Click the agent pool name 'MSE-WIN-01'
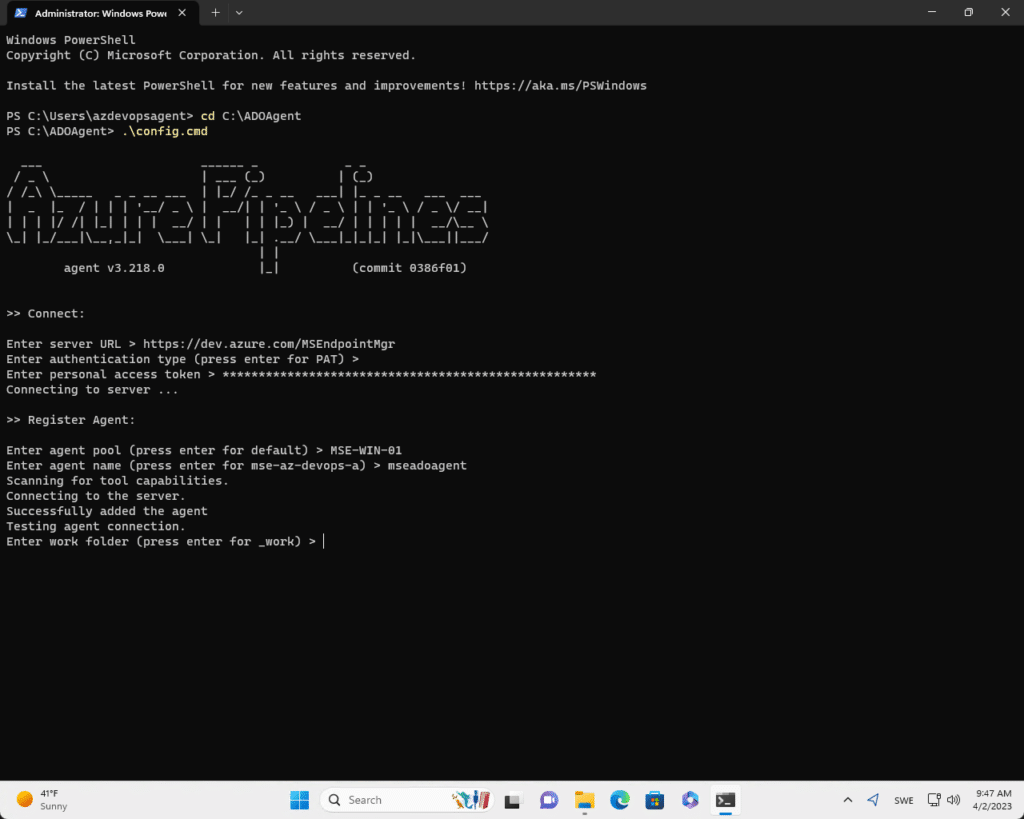The image size is (1024, 819). click(x=366, y=450)
